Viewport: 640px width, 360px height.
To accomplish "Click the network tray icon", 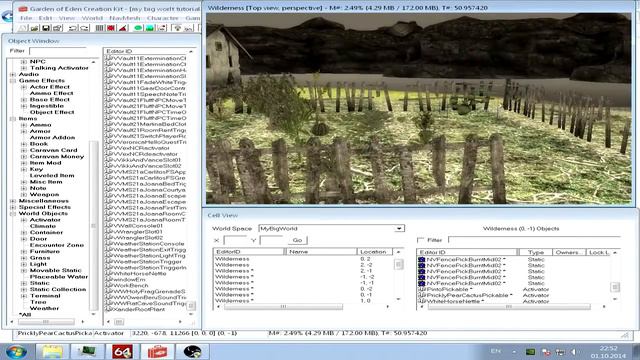I will (560, 351).
